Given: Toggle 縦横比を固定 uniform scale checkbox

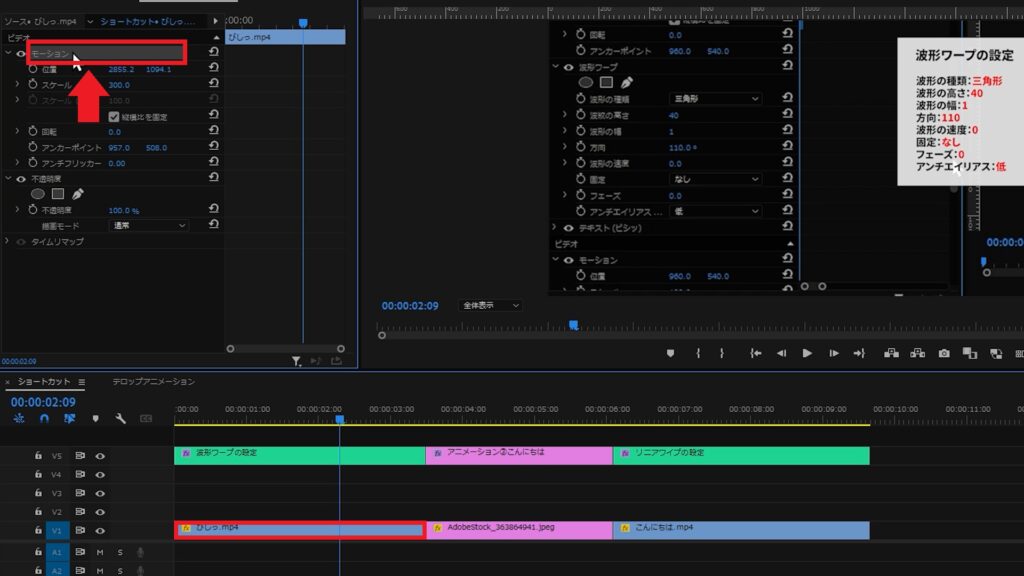Looking at the screenshot, I should pyautogui.click(x=114, y=117).
